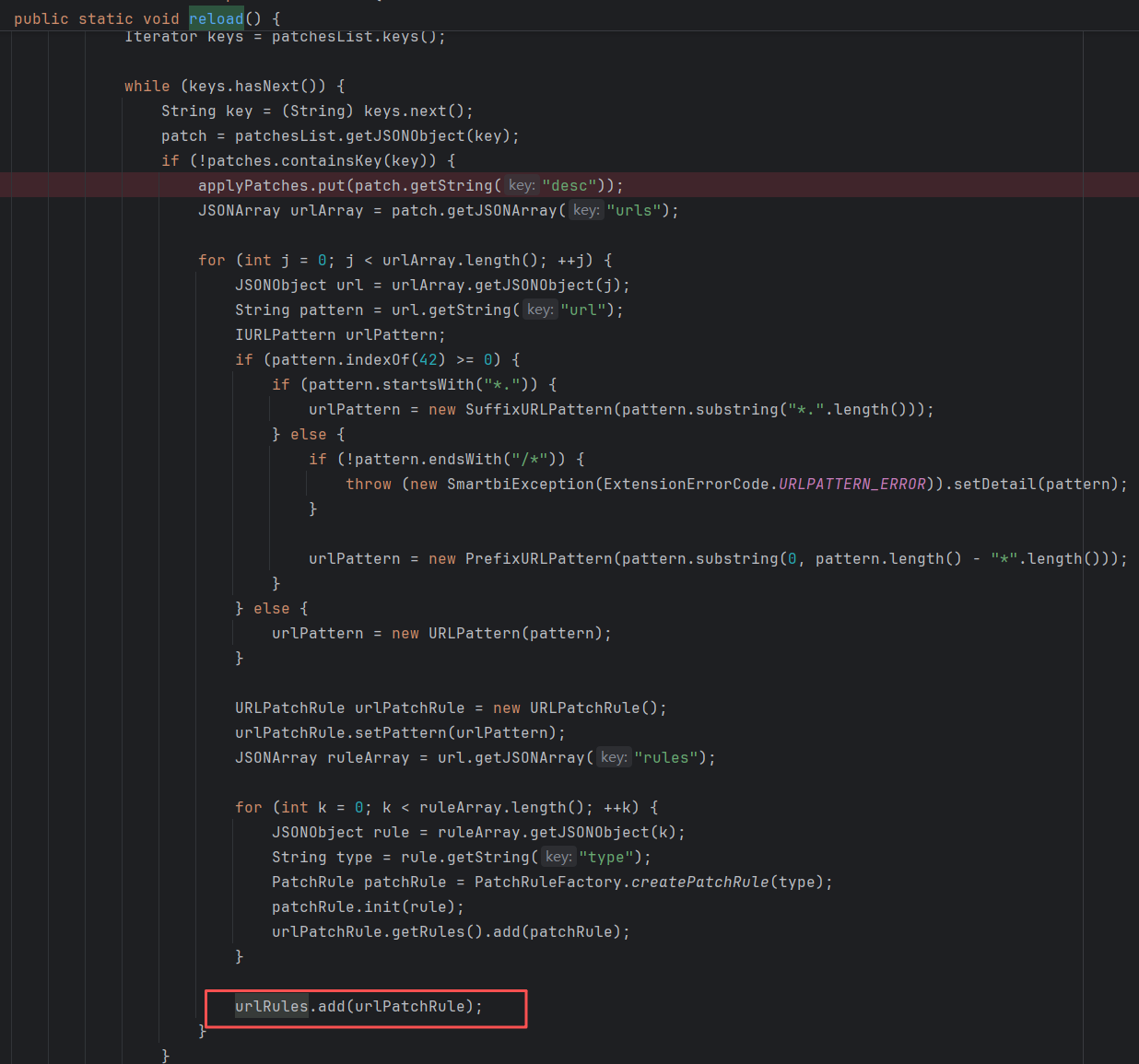Click the createPatchRule method call

point(699,882)
